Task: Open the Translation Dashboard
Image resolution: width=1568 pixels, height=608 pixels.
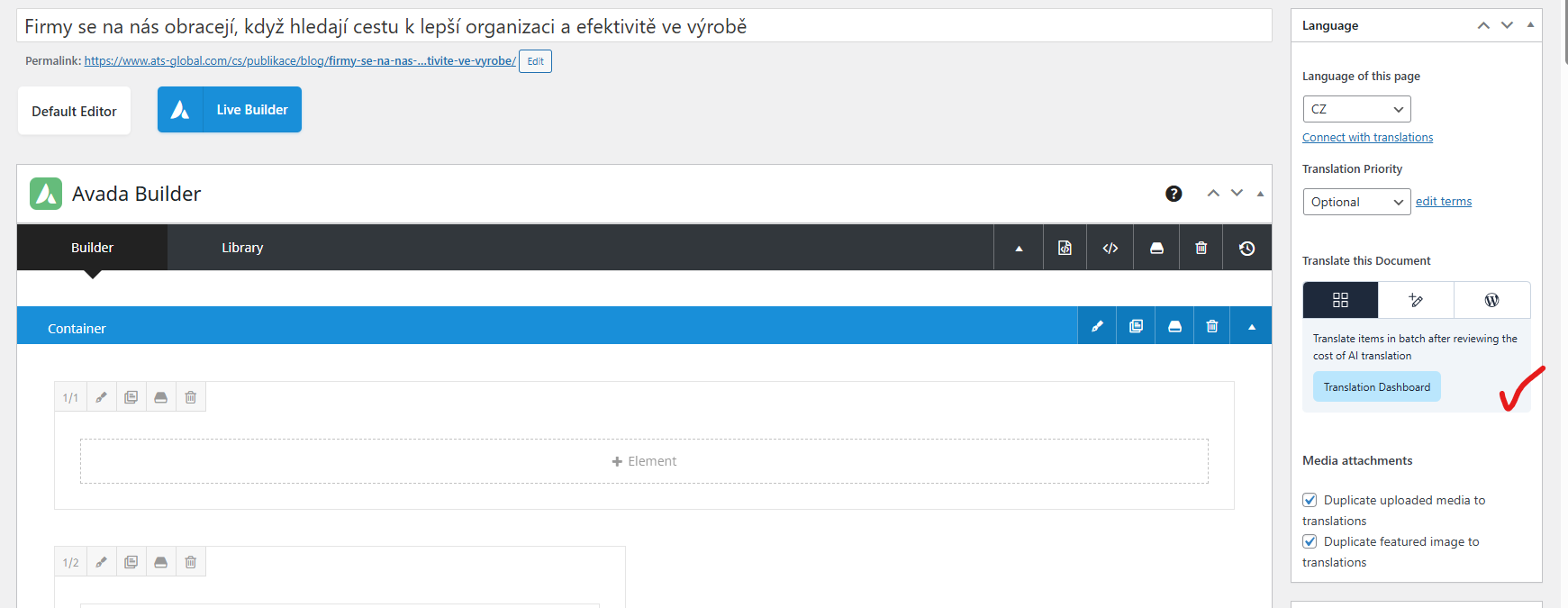Action: point(1376,387)
